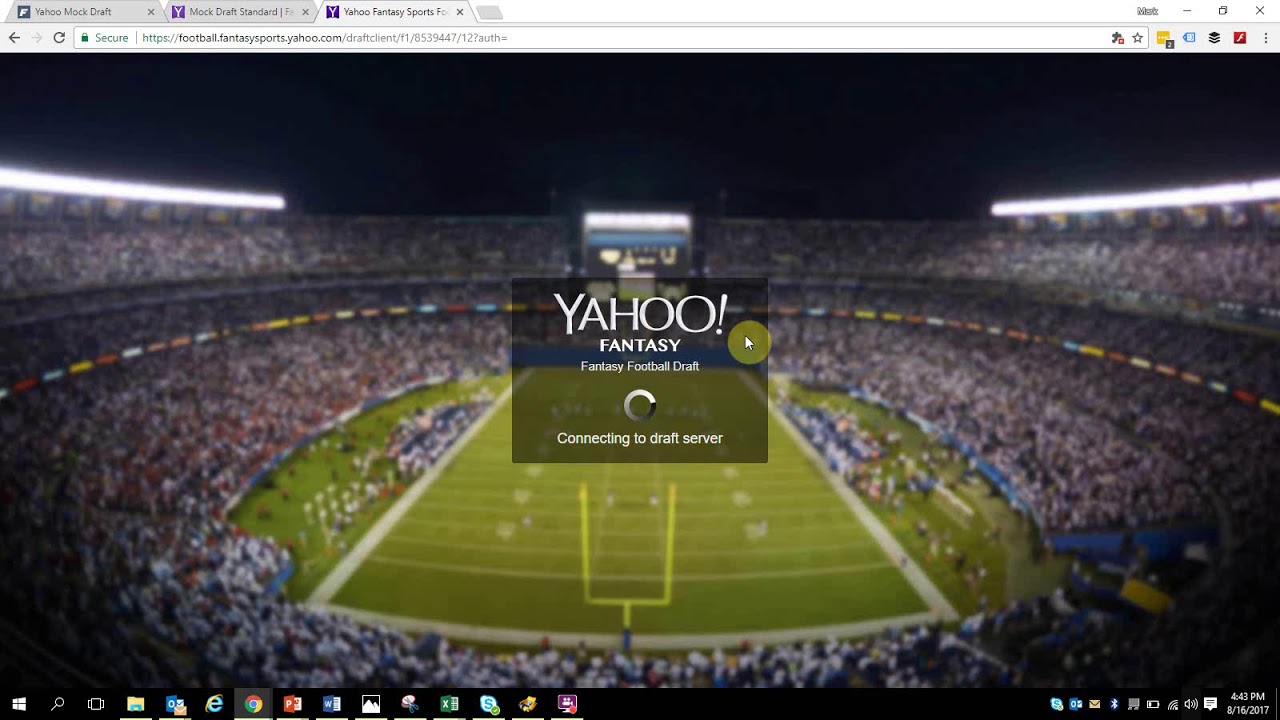The height and width of the screenshot is (720, 1280).
Task: View site security info via Secure padlock
Action: coord(105,38)
